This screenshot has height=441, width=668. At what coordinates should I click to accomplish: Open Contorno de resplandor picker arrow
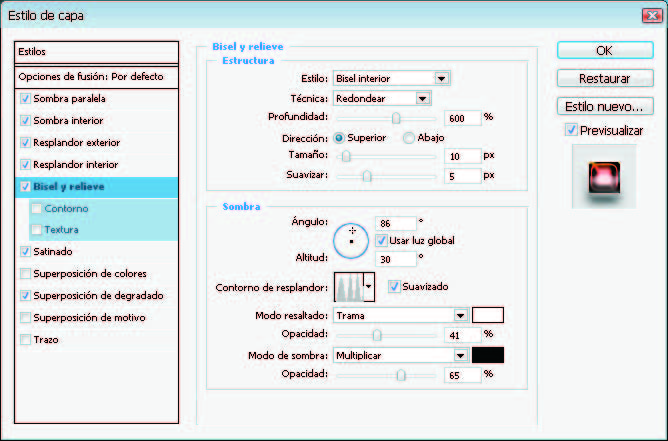point(369,287)
